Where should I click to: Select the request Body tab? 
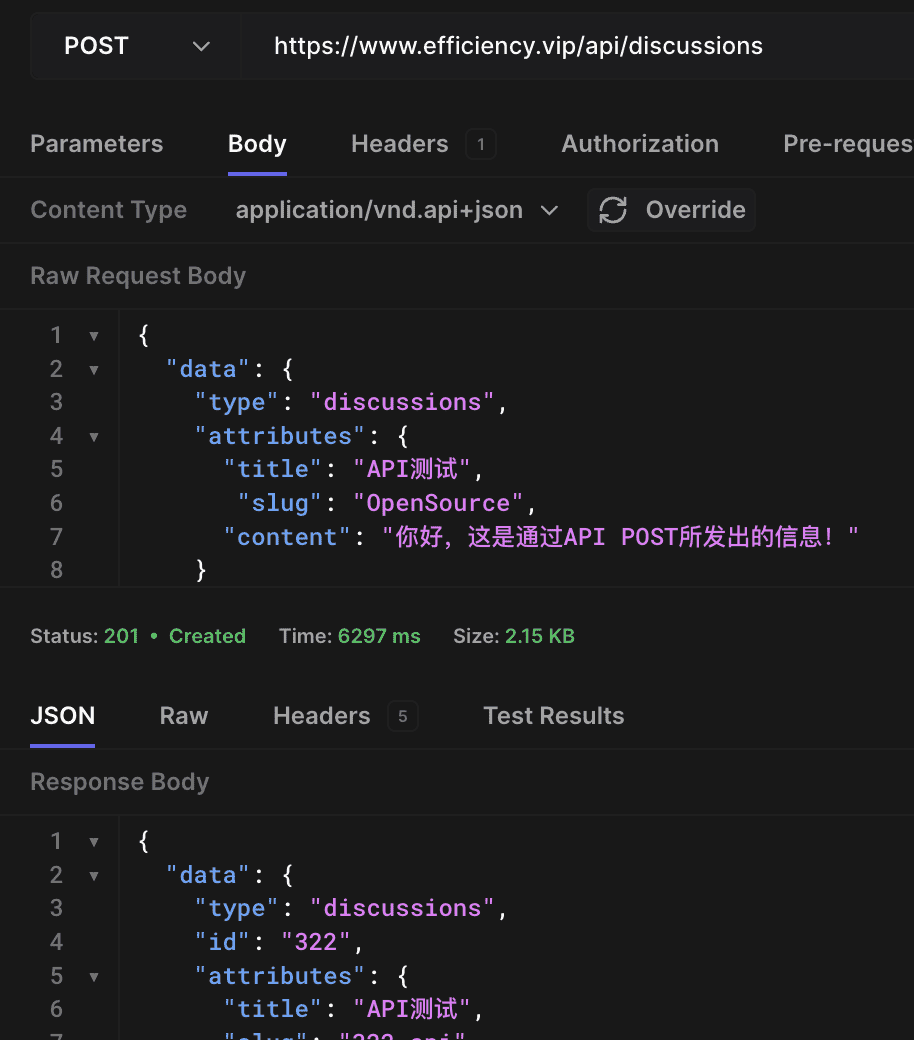point(257,144)
